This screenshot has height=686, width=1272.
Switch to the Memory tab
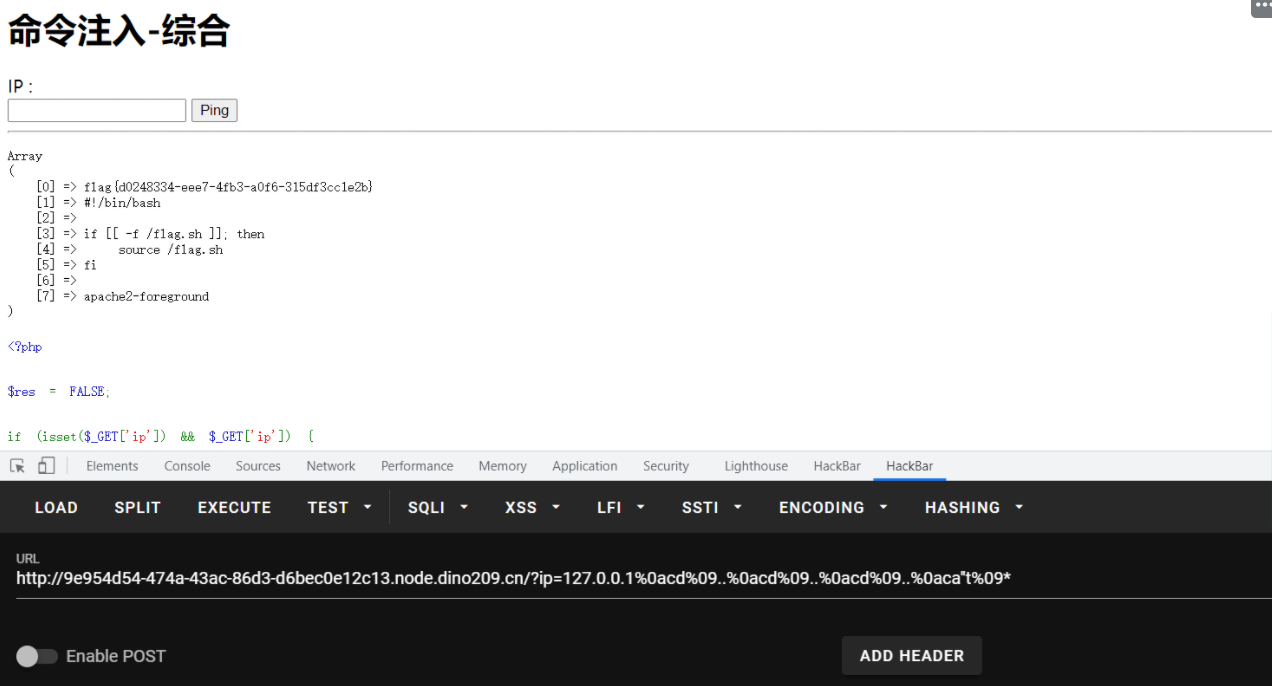[x=502, y=466]
